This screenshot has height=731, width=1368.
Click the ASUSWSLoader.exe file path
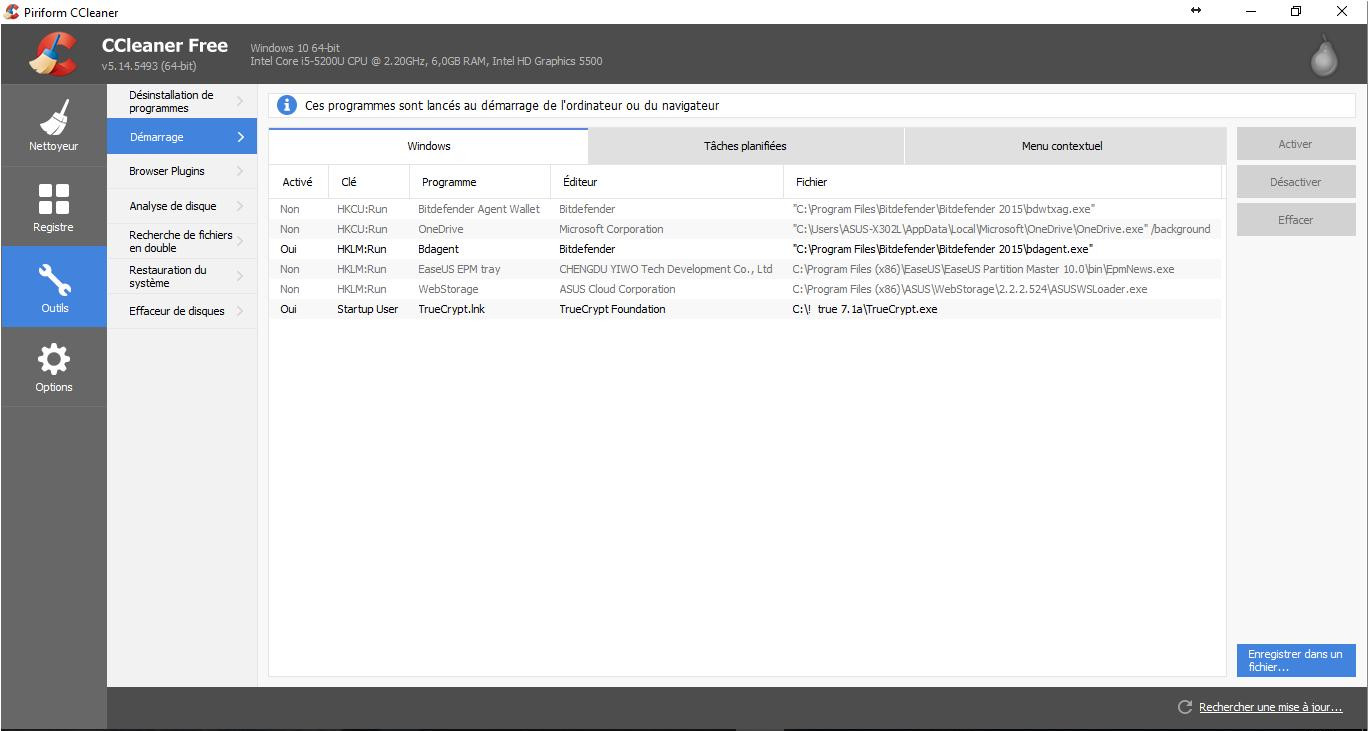(970, 289)
